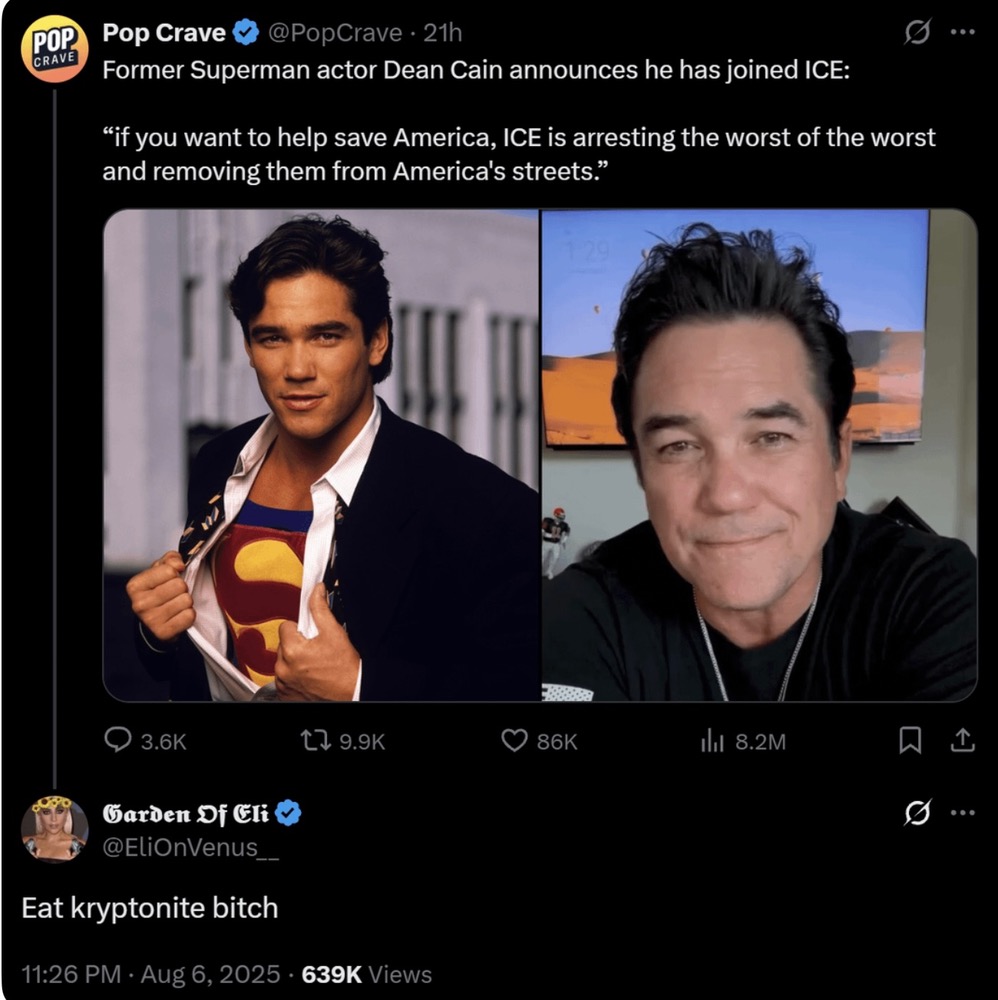998x1000 pixels.
Task: Click Grok icon on Garden Of Eli's reply
Action: tap(915, 814)
